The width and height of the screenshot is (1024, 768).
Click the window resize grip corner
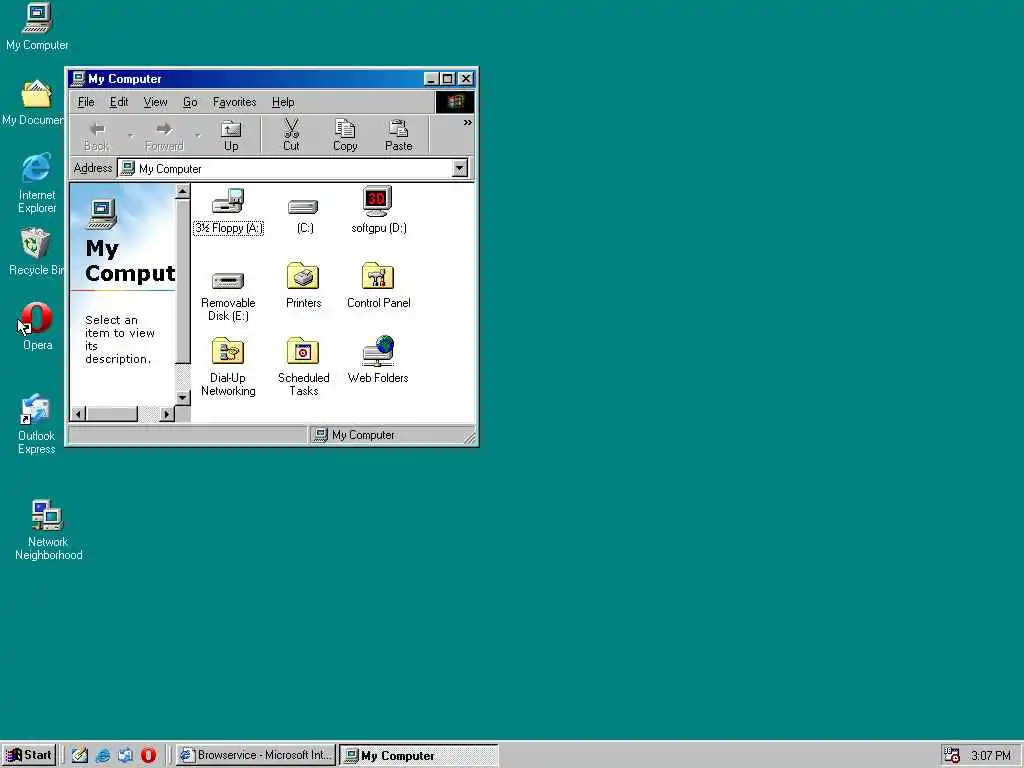470,438
